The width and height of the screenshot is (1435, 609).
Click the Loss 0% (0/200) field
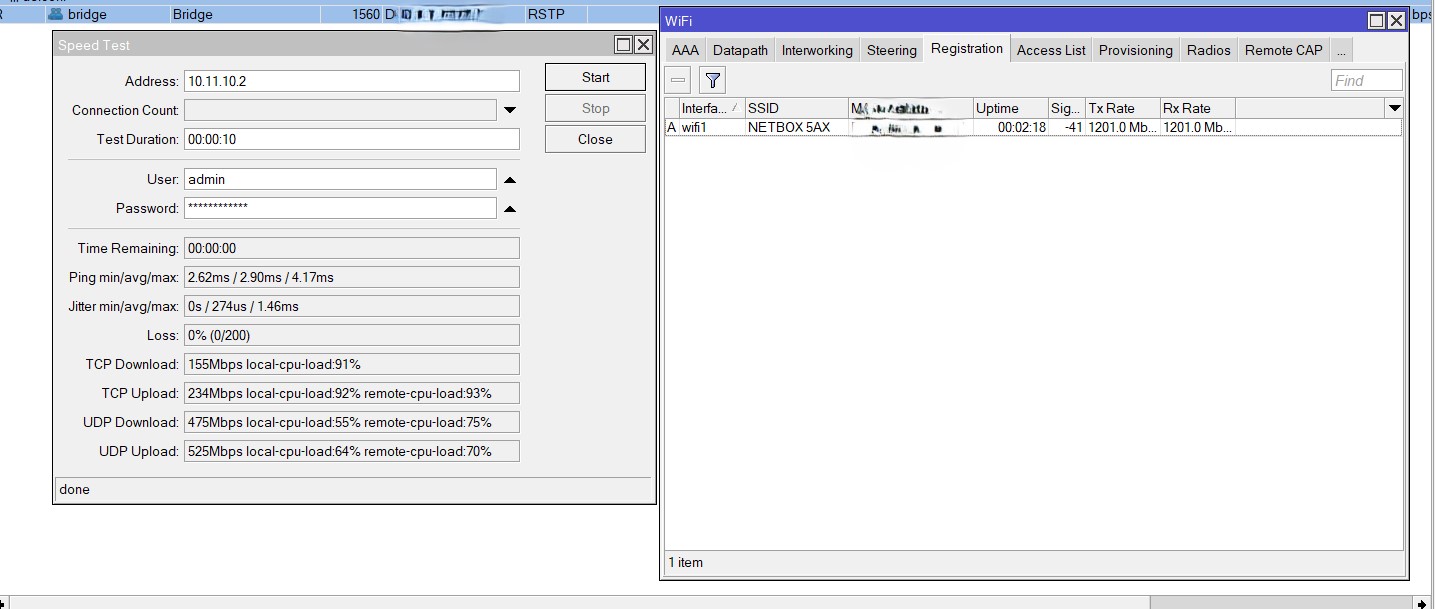tap(352, 335)
